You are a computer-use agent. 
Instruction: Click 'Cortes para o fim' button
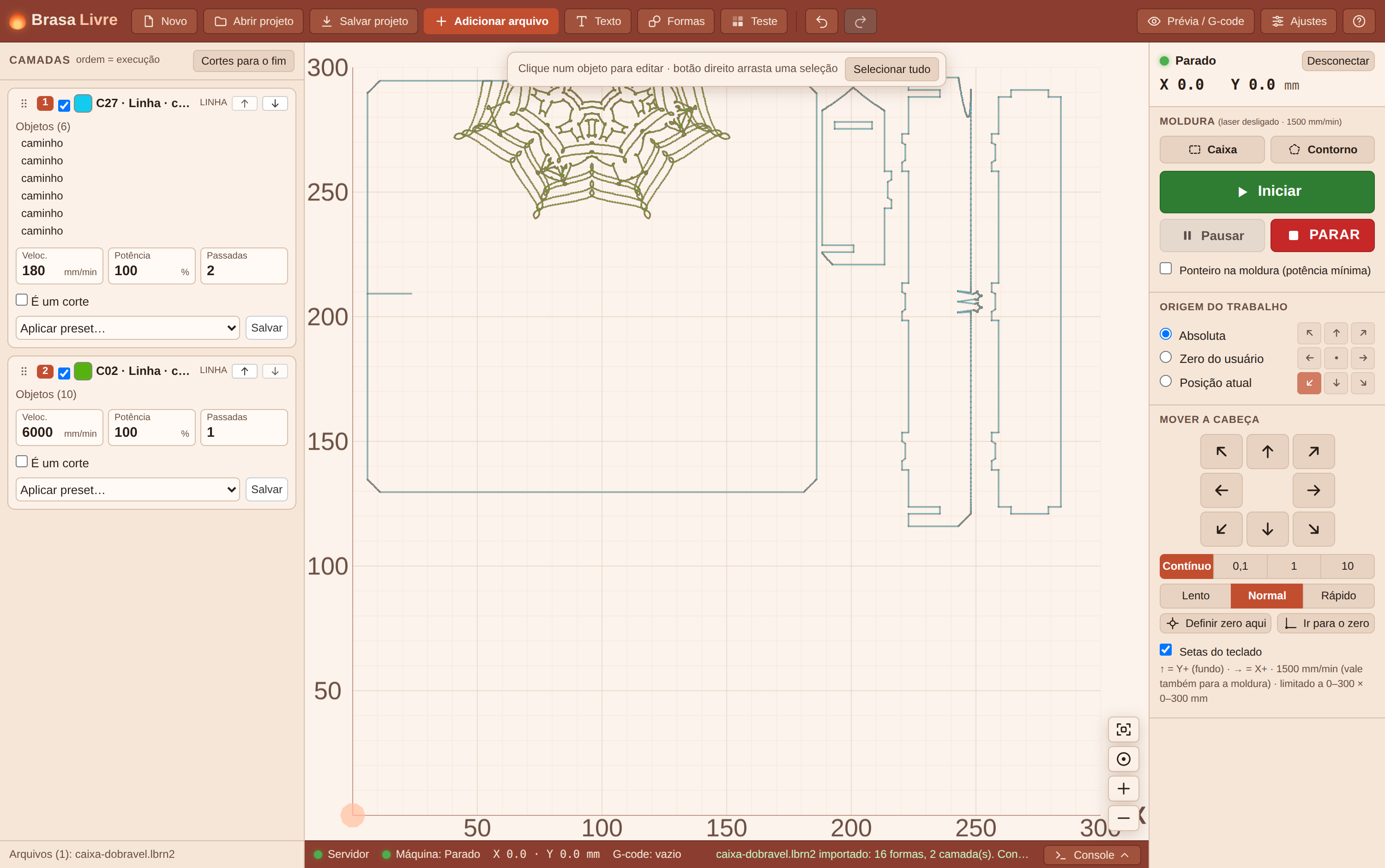click(x=243, y=61)
